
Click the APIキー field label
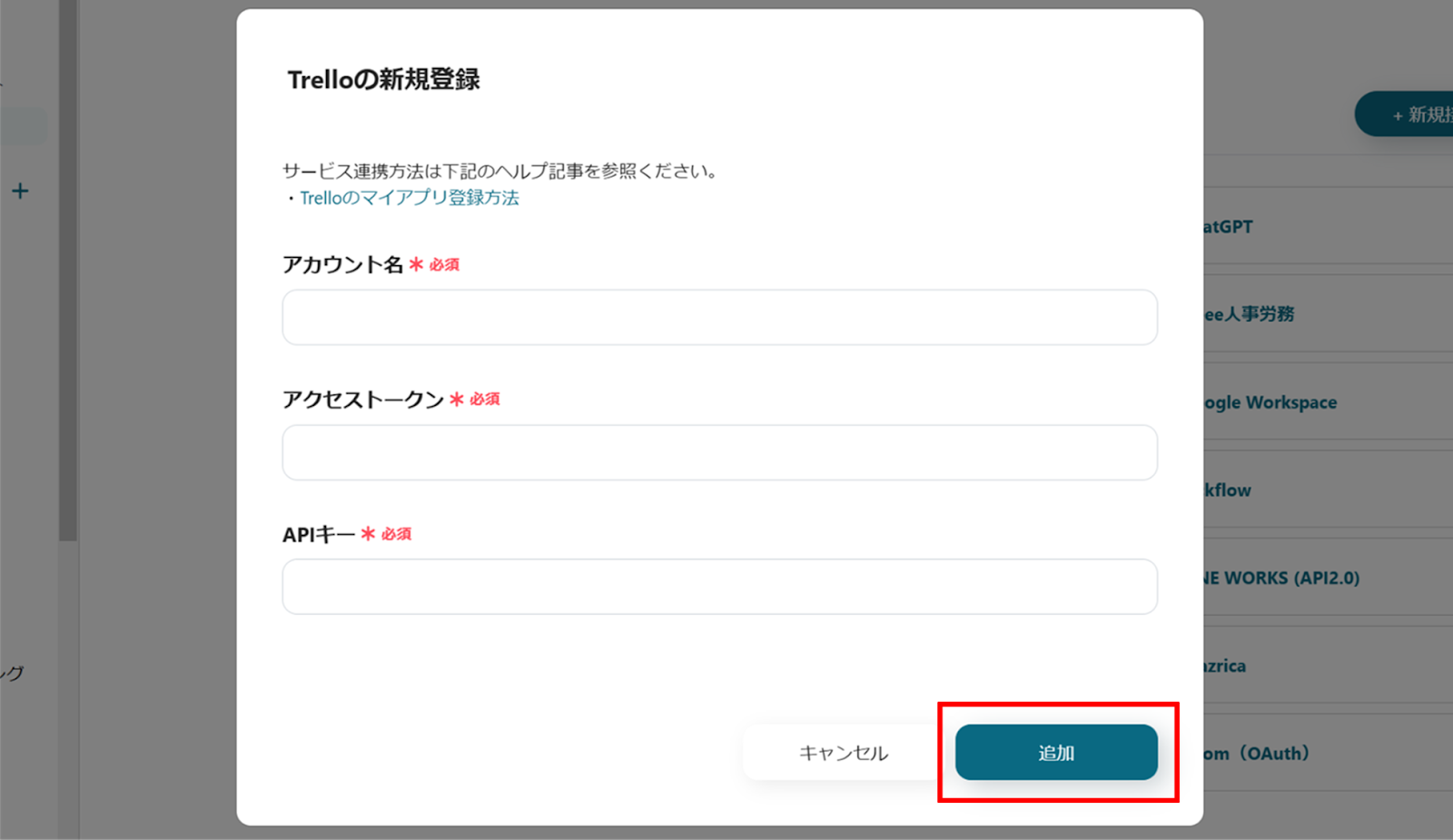point(319,534)
